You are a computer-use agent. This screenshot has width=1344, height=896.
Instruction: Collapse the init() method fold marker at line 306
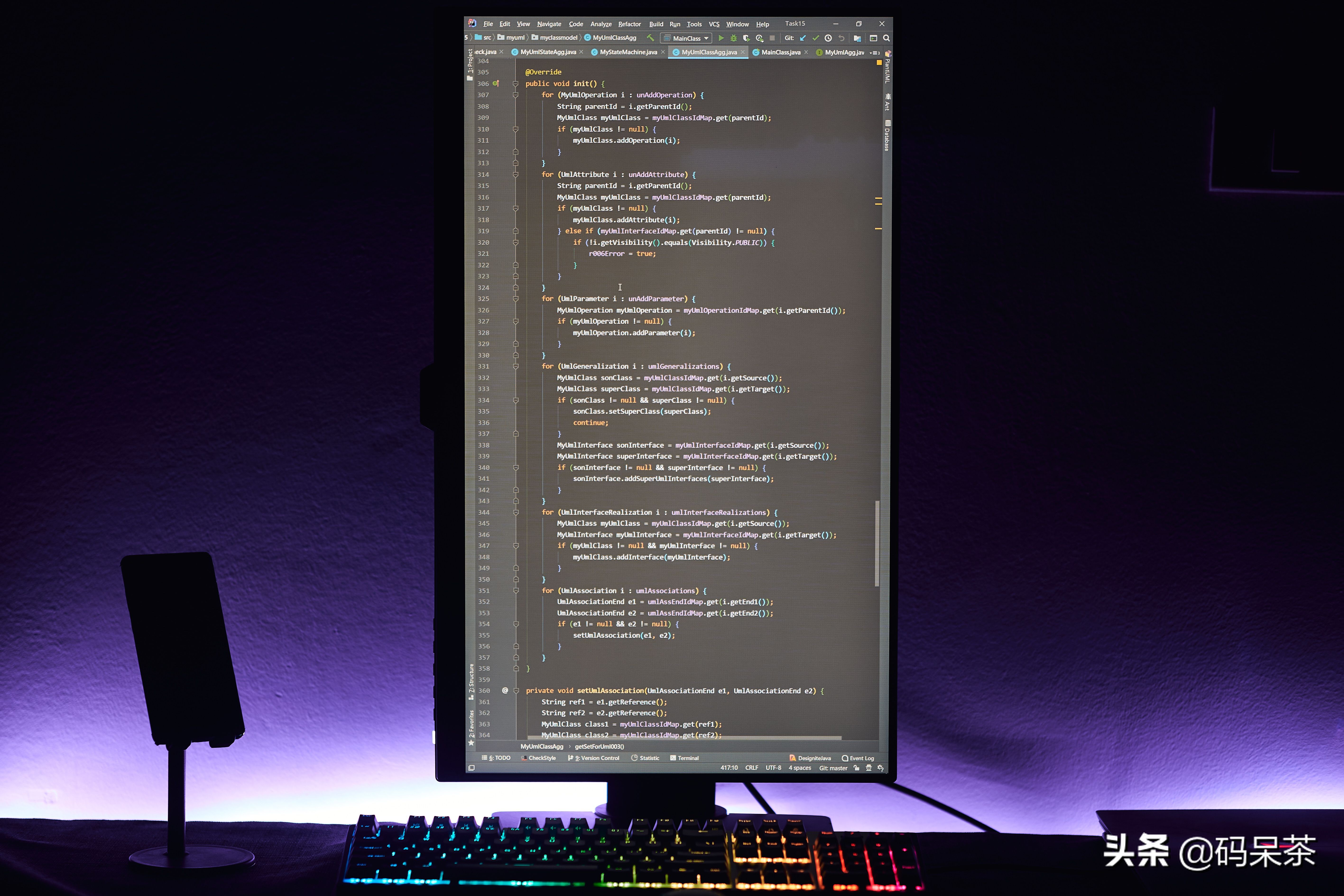[515, 84]
